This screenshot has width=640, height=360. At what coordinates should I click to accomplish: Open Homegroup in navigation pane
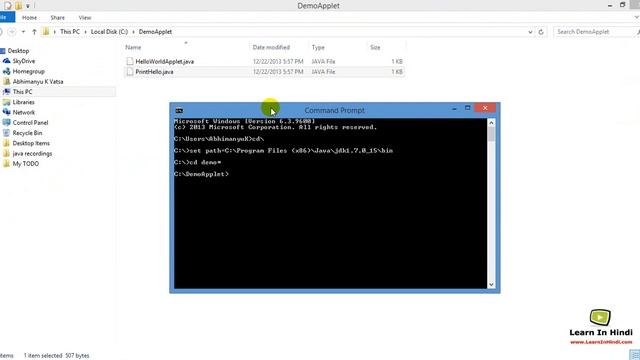pos(29,71)
